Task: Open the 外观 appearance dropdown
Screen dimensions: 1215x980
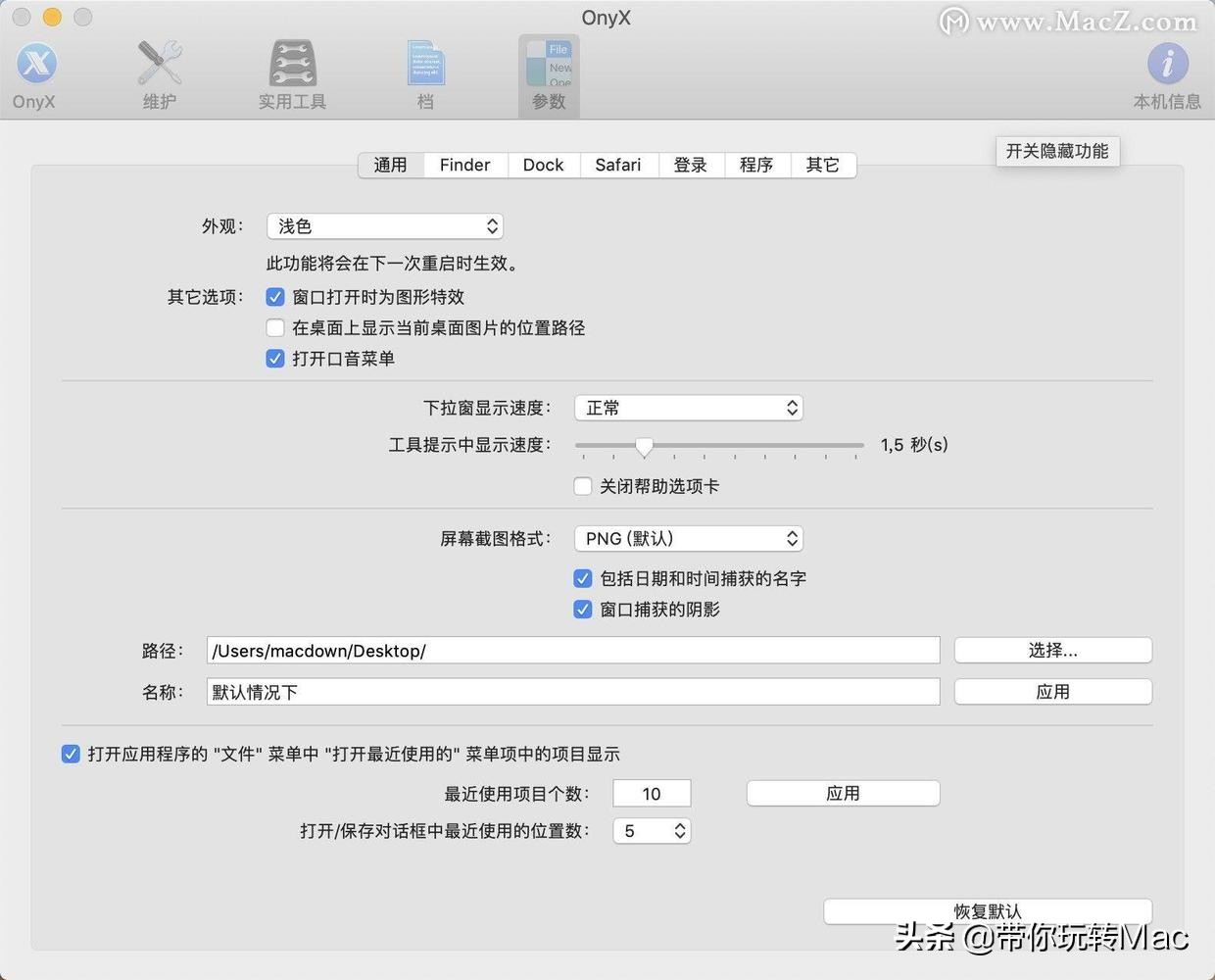Action: (x=384, y=225)
